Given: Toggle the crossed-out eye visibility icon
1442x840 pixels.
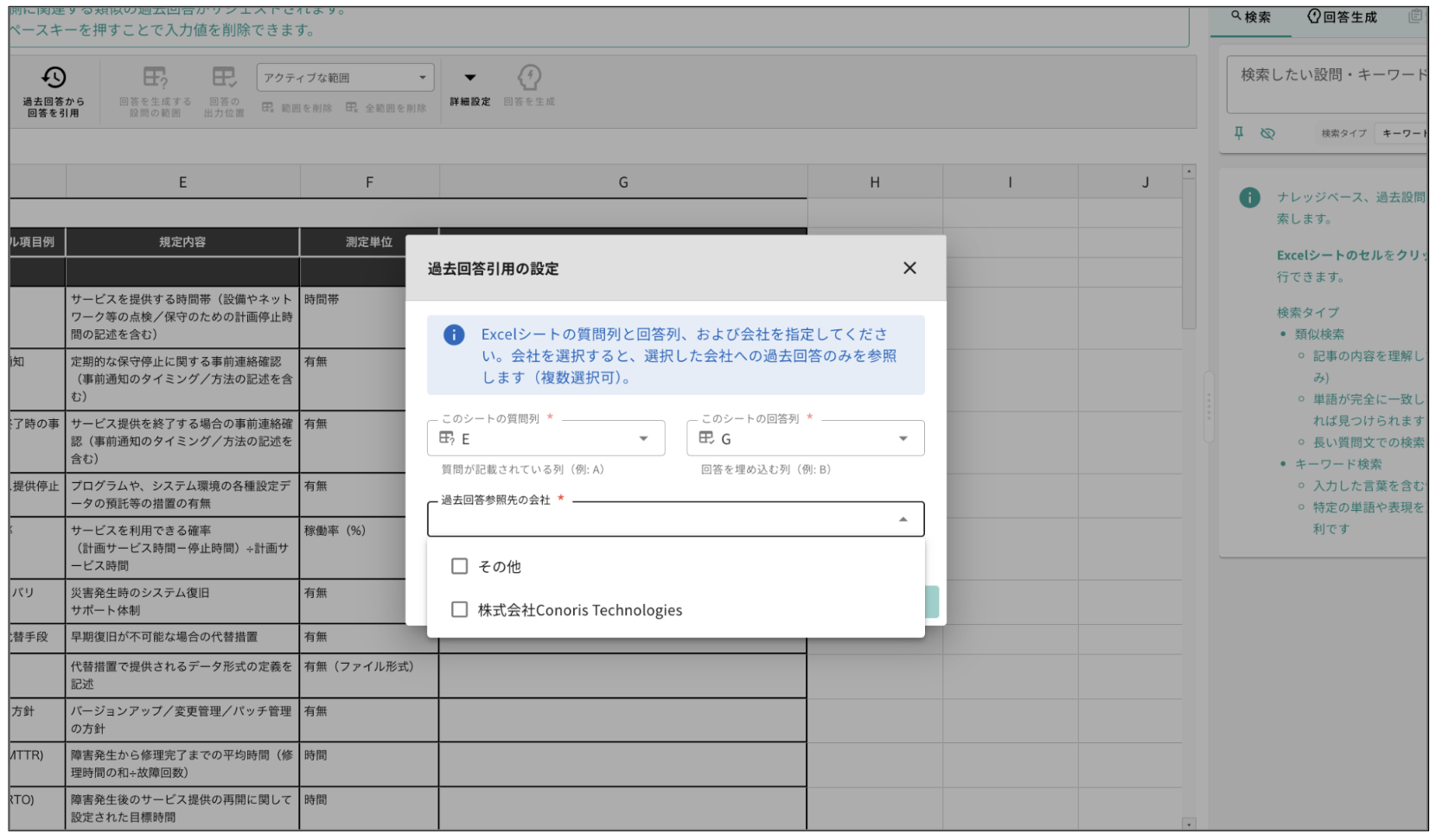Looking at the screenshot, I should 1267,133.
